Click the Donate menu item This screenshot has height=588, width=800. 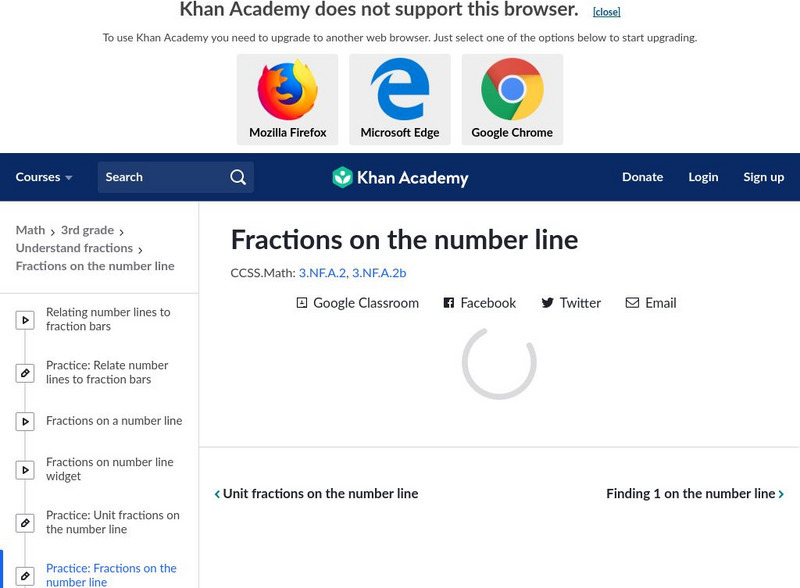pyautogui.click(x=642, y=177)
